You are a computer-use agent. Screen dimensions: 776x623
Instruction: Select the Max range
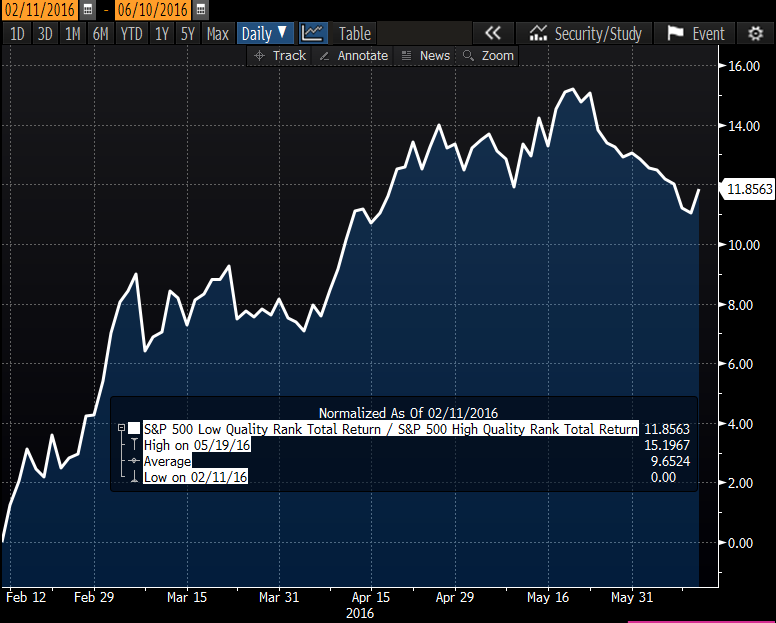[x=218, y=33]
